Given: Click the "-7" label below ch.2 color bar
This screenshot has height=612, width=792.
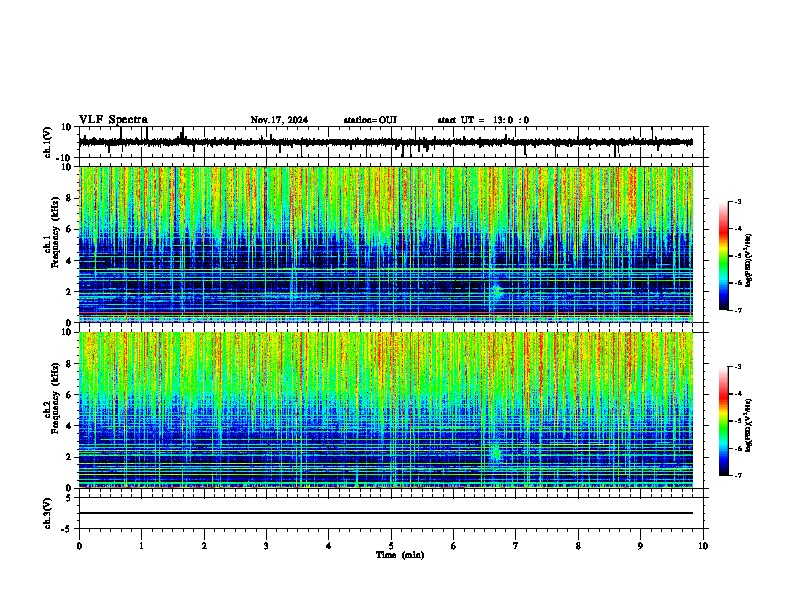Looking at the screenshot, I should click(x=737, y=475).
